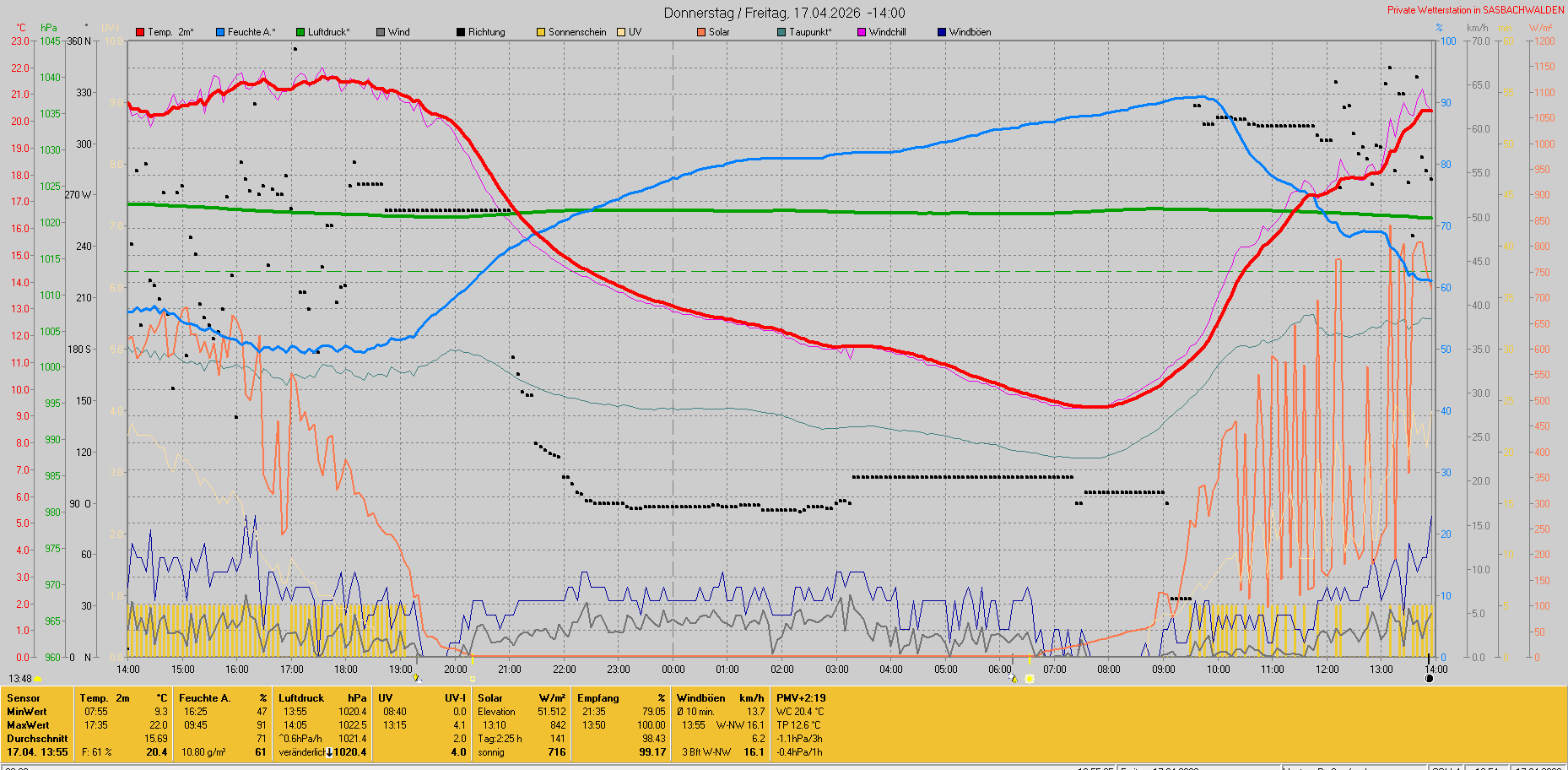Click the 00:00 midnight time axis label

673,670
